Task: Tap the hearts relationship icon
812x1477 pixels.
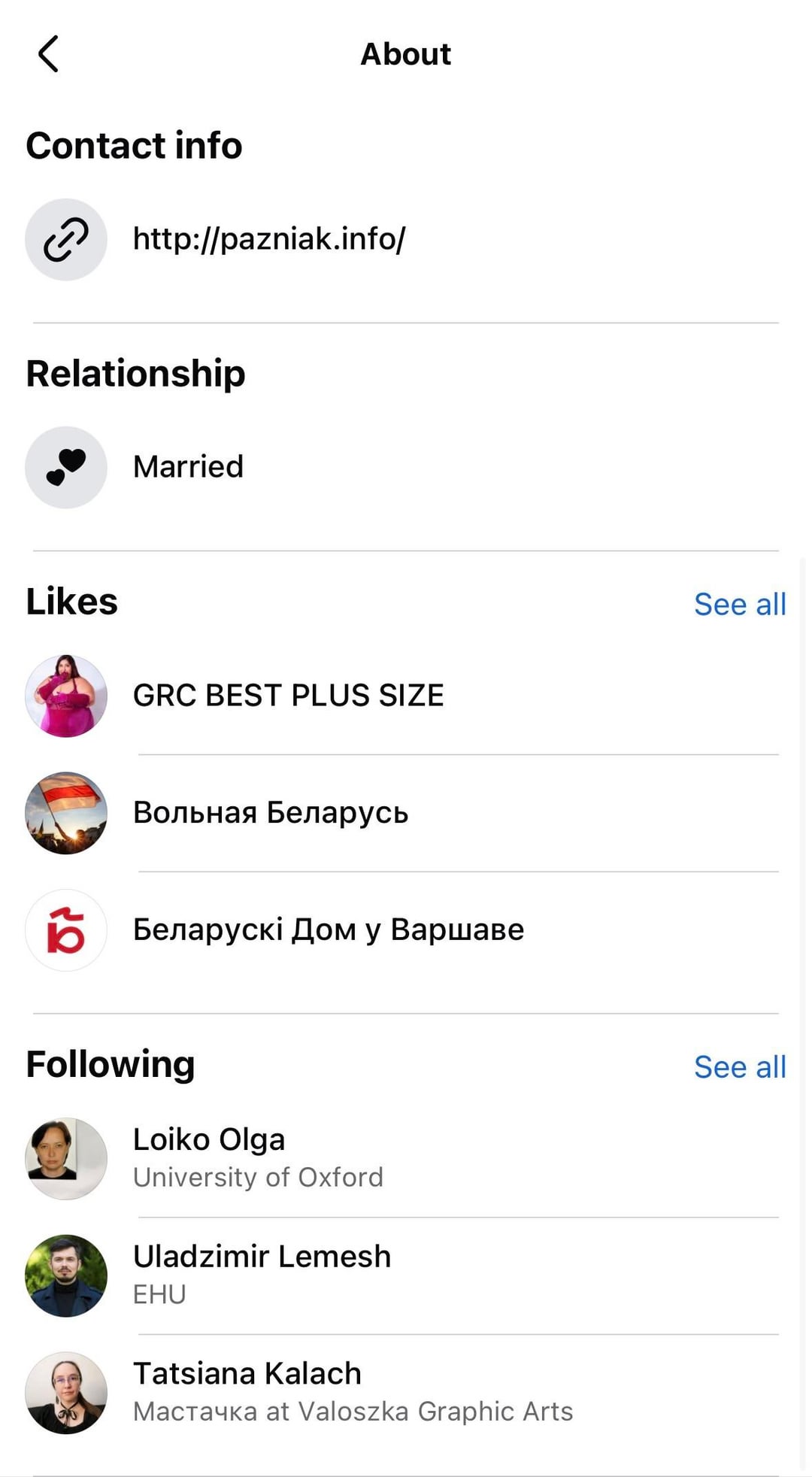Action: (x=66, y=467)
